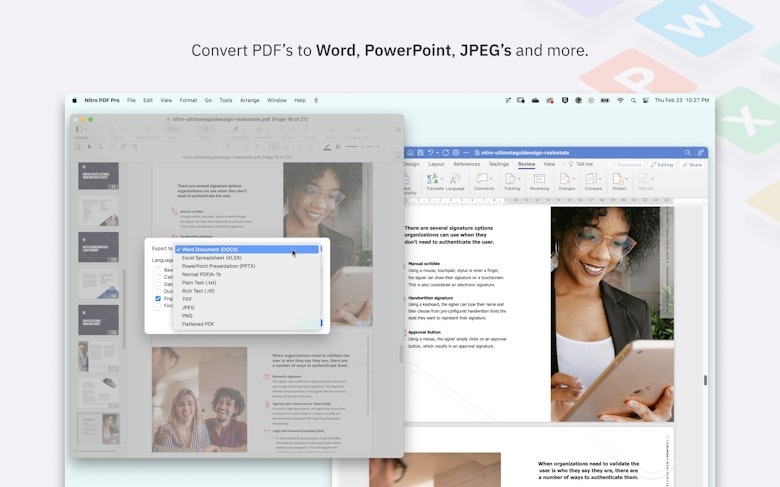Image resolution: width=780 pixels, height=487 pixels.
Task: Open the Tools menu
Action: pyautogui.click(x=226, y=100)
